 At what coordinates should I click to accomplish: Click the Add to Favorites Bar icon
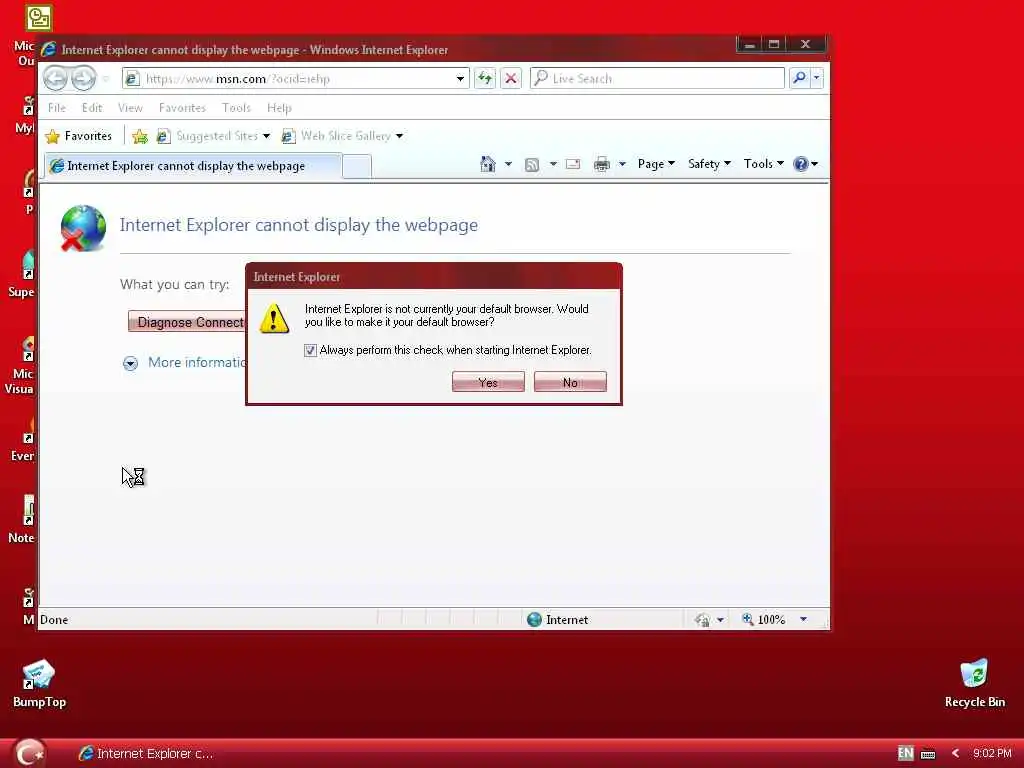coord(140,136)
